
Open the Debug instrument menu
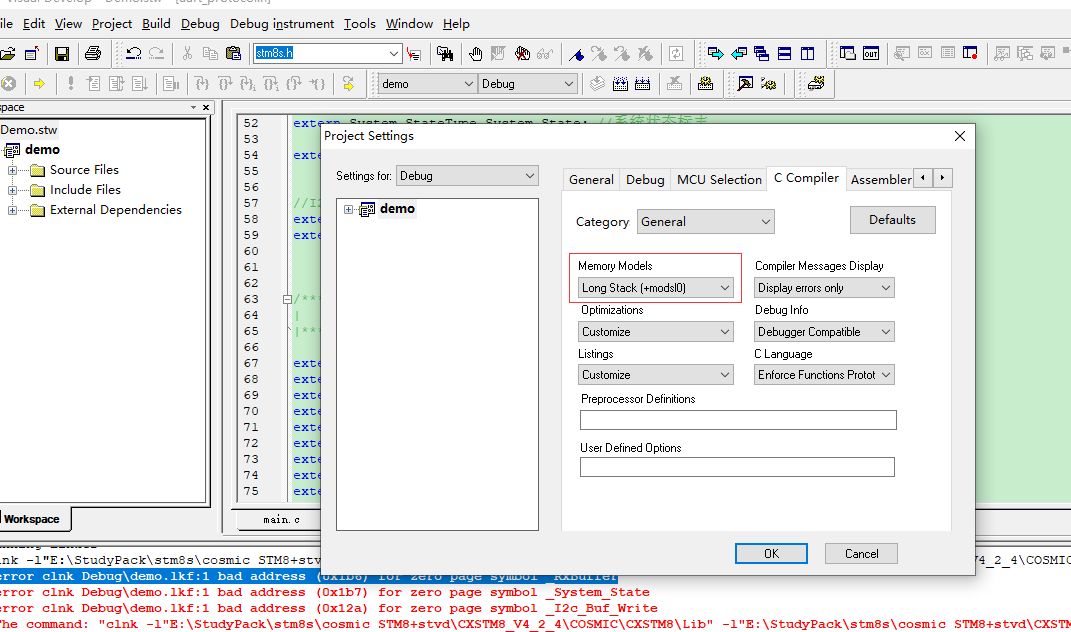[x=282, y=24]
